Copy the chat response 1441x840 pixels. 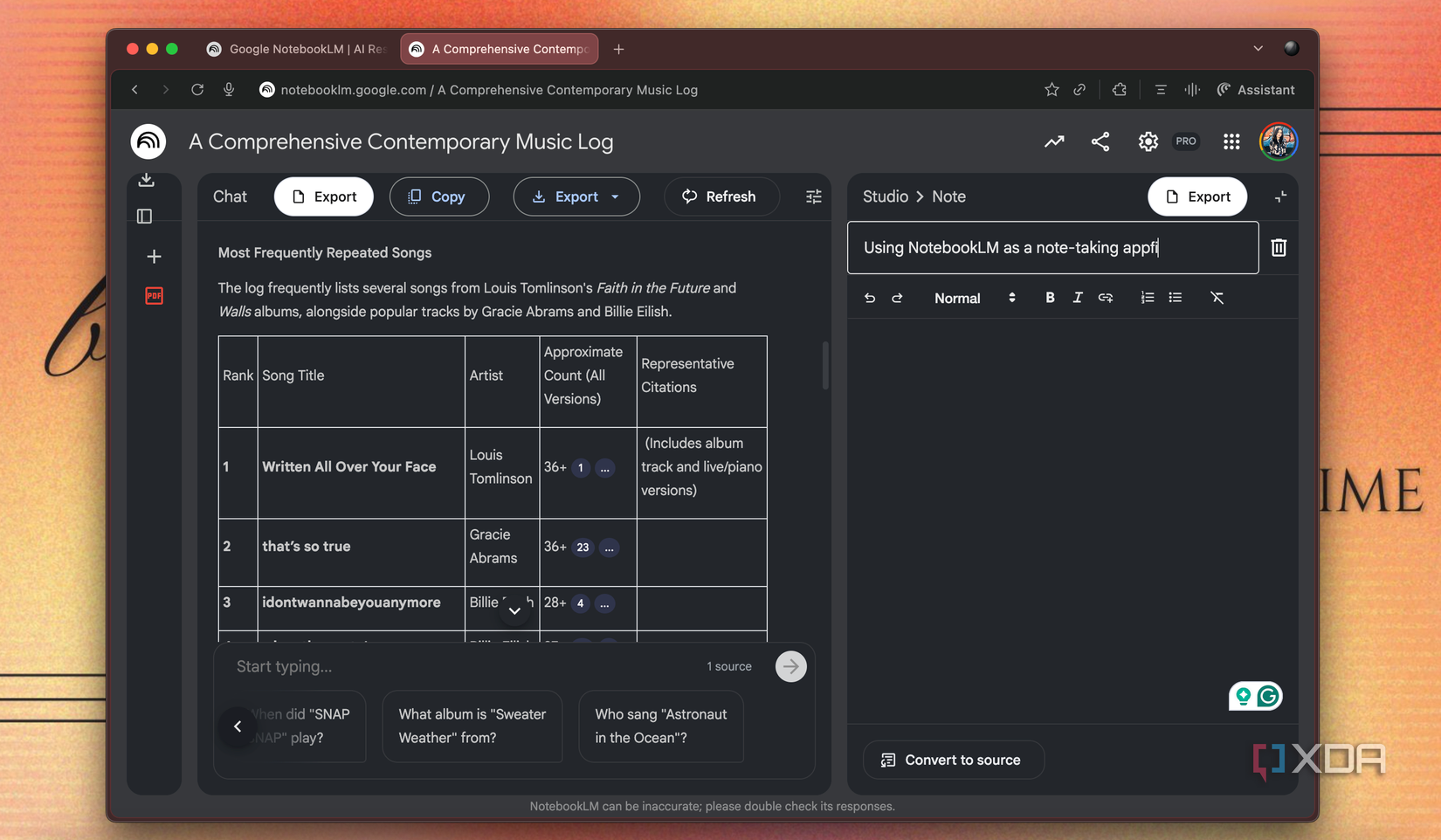(439, 196)
